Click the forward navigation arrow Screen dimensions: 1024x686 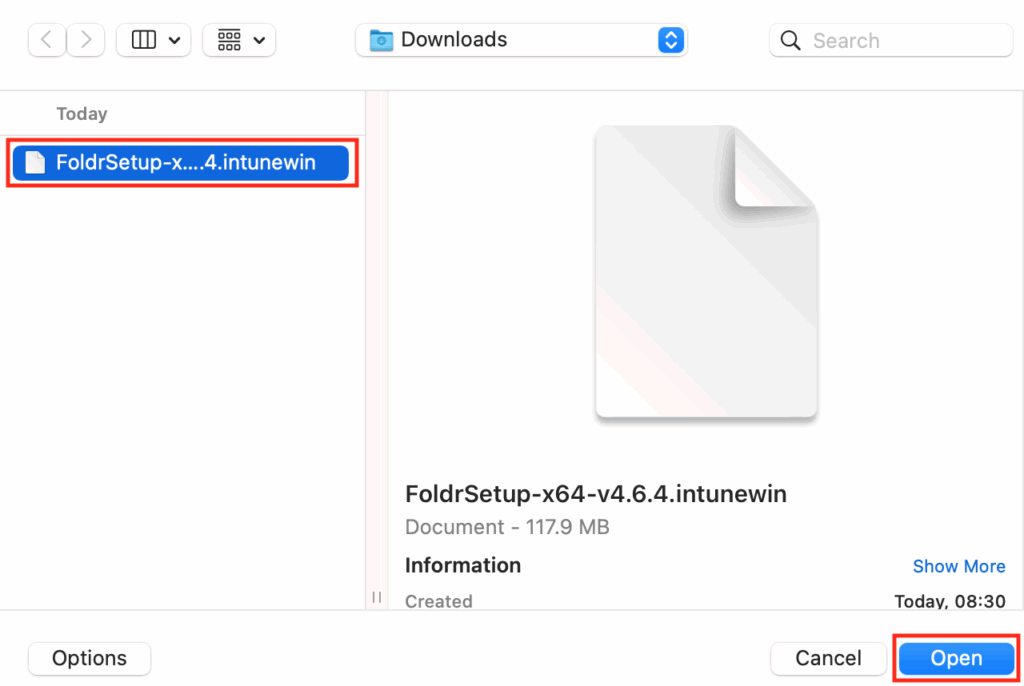tap(88, 40)
